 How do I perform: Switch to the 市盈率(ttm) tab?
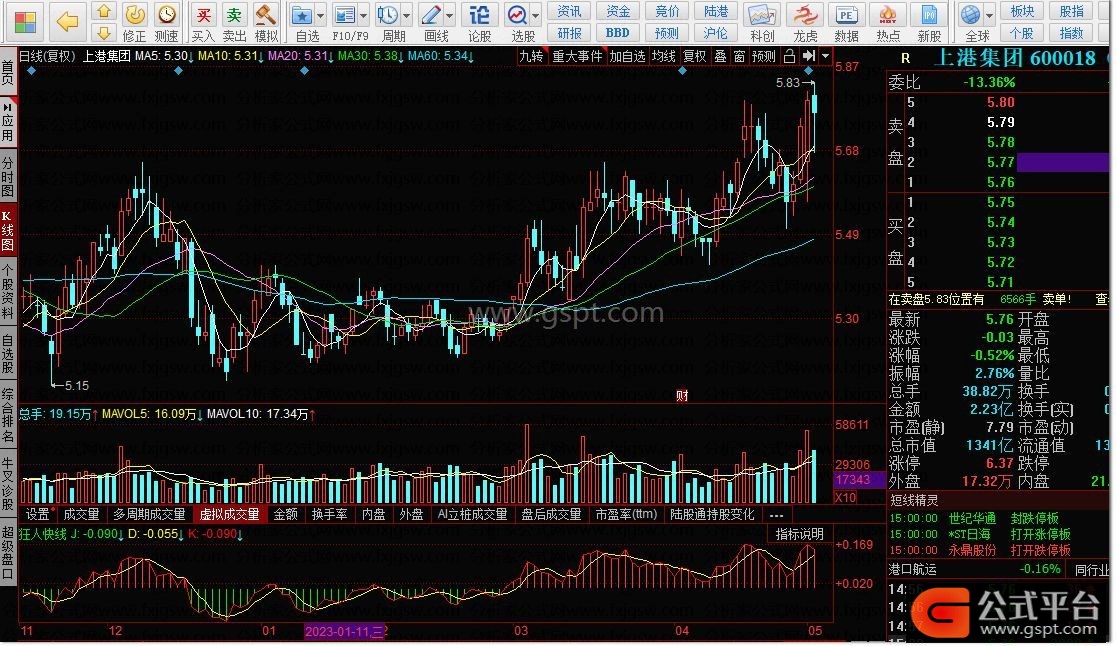626,514
